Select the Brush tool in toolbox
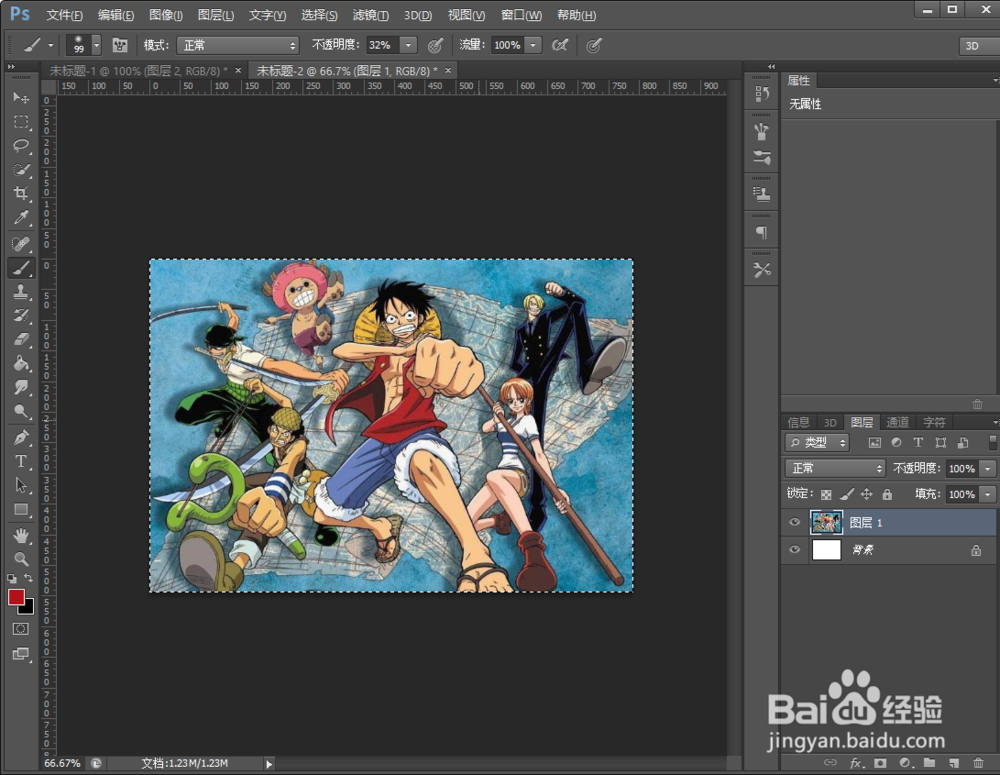This screenshot has height=775, width=1000. pyautogui.click(x=21, y=268)
